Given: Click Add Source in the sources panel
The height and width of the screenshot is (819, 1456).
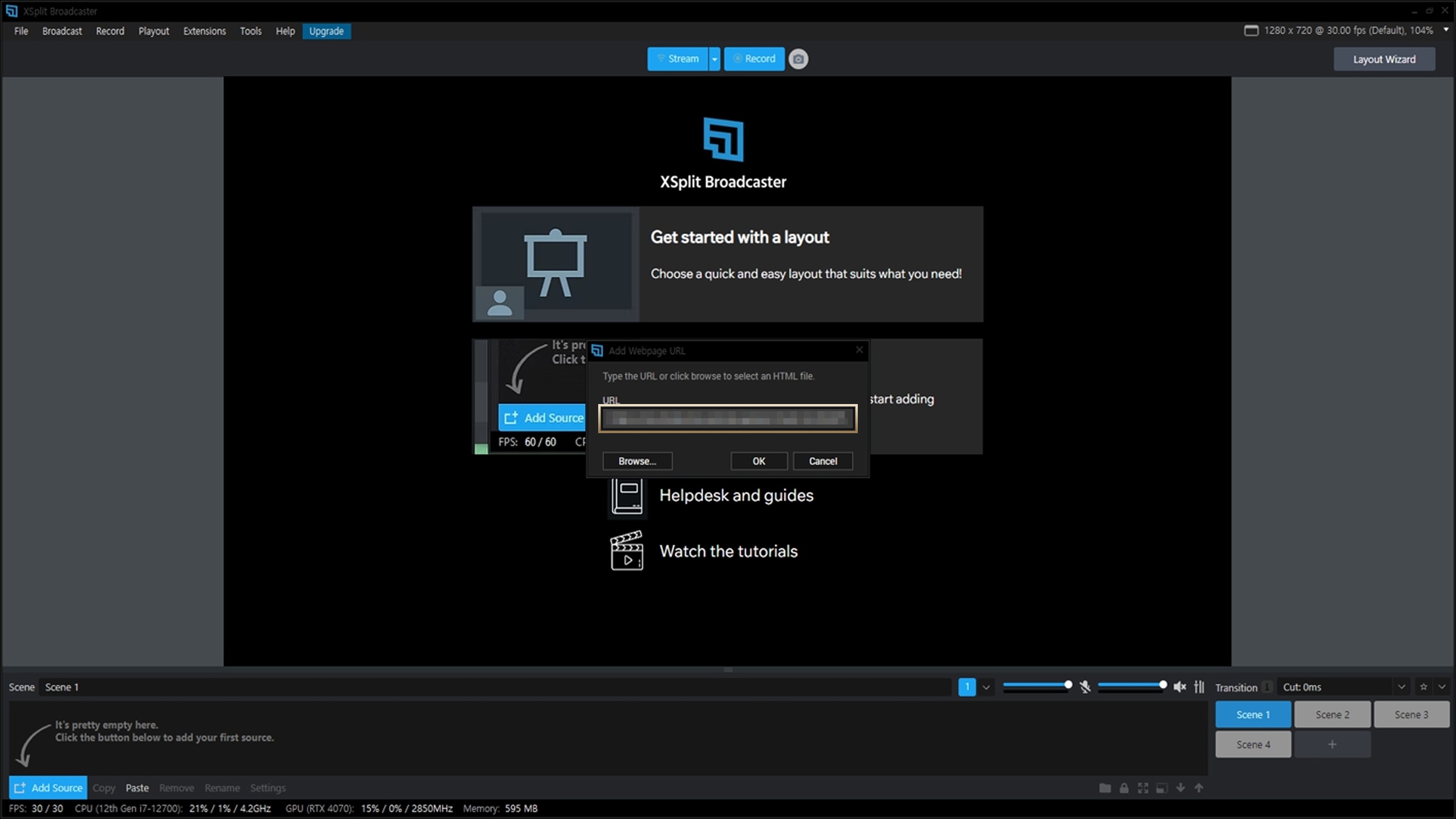Looking at the screenshot, I should click(48, 787).
